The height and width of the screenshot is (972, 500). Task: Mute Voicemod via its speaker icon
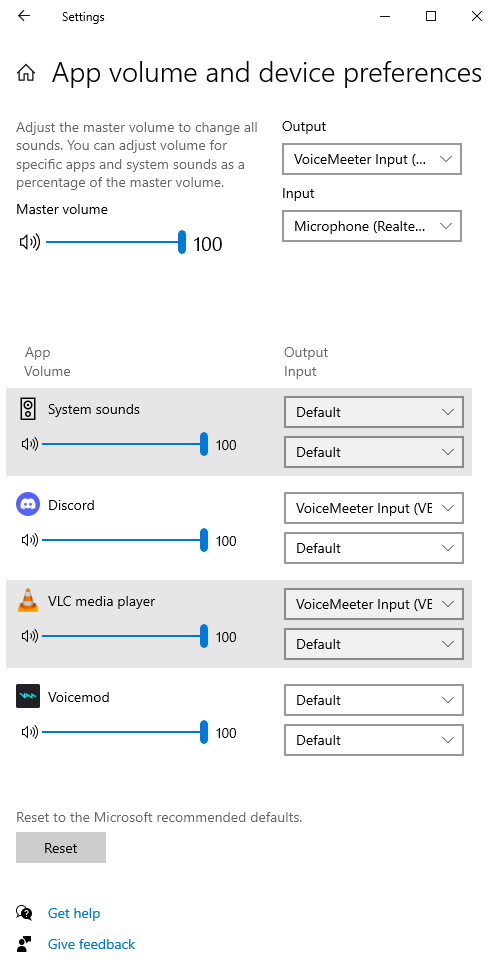(x=30, y=732)
